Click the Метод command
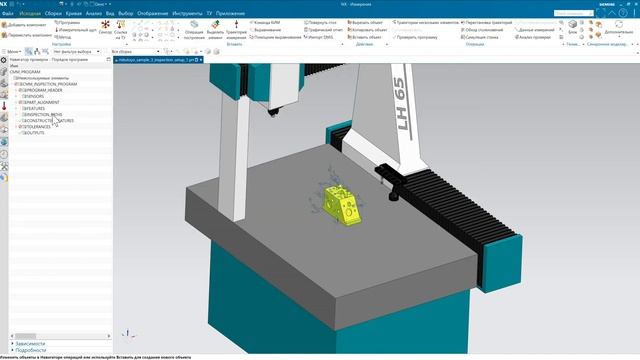The height and width of the screenshot is (360, 640). 63,37
